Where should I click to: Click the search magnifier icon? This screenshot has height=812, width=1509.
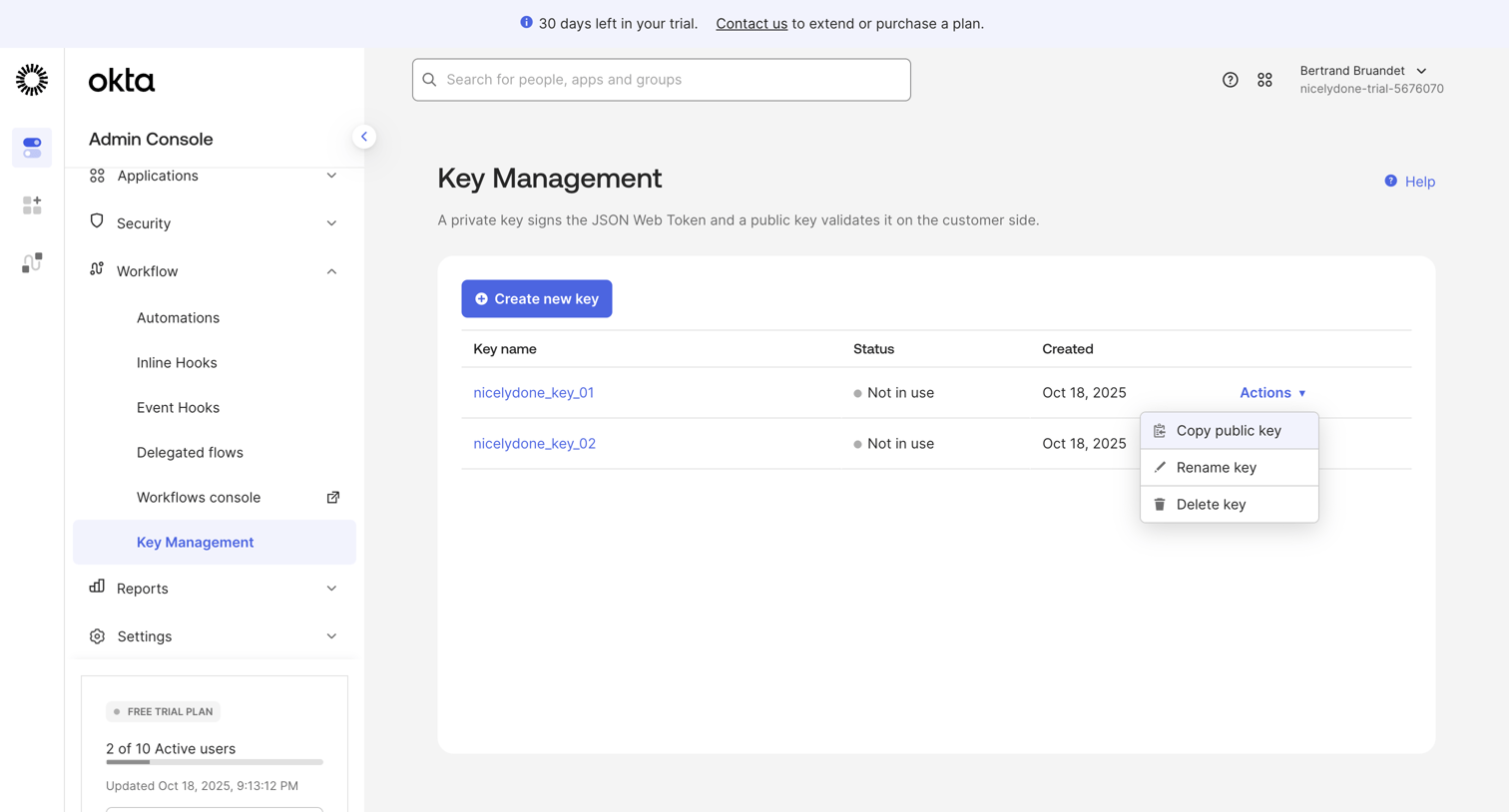(x=430, y=80)
